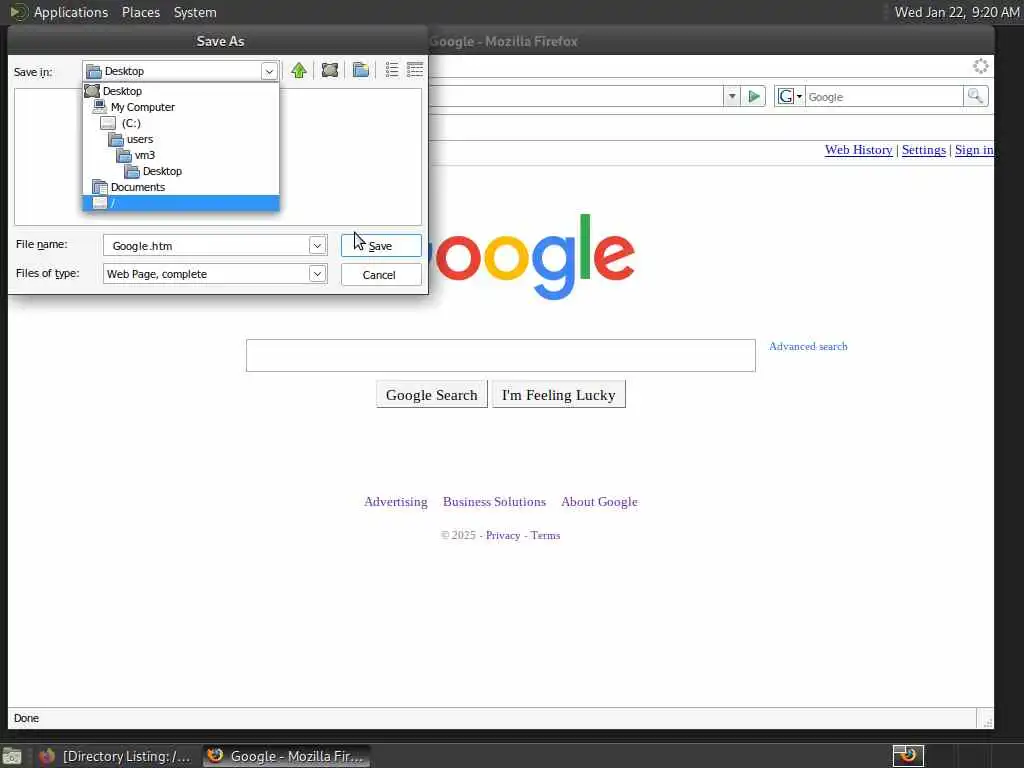Open the Settings link on Google

[923, 150]
